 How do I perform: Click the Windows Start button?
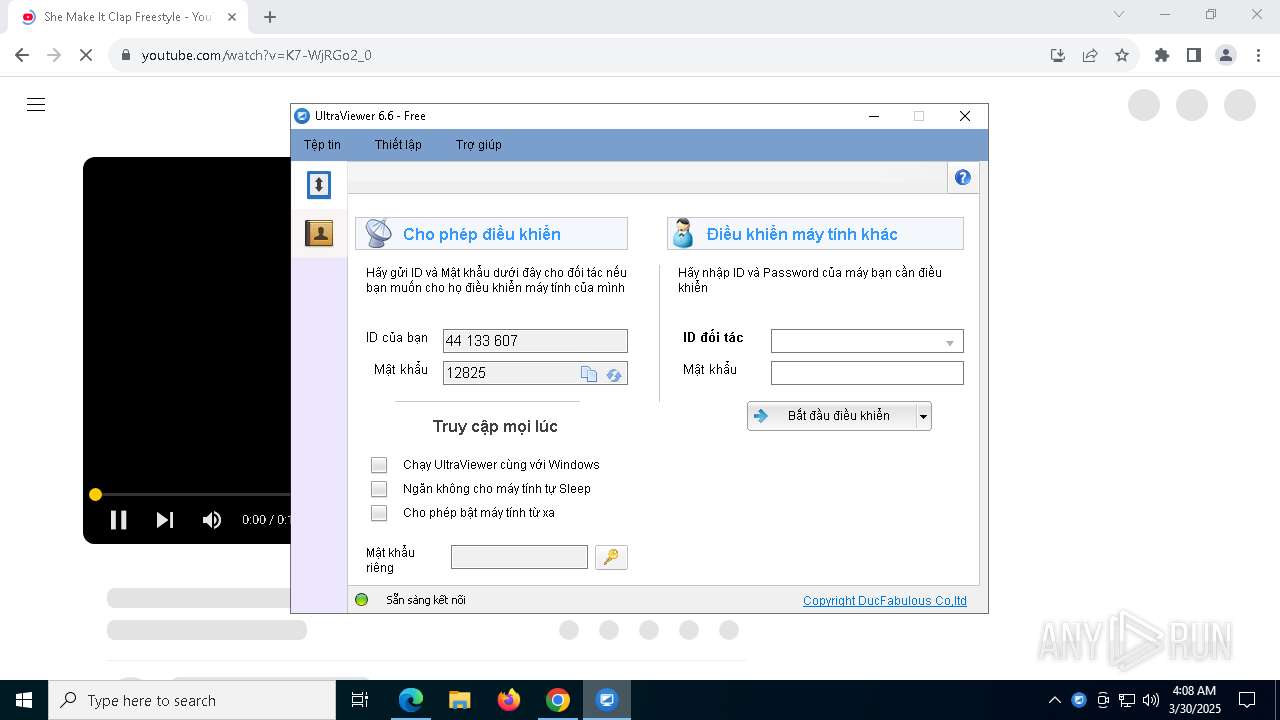point(24,700)
